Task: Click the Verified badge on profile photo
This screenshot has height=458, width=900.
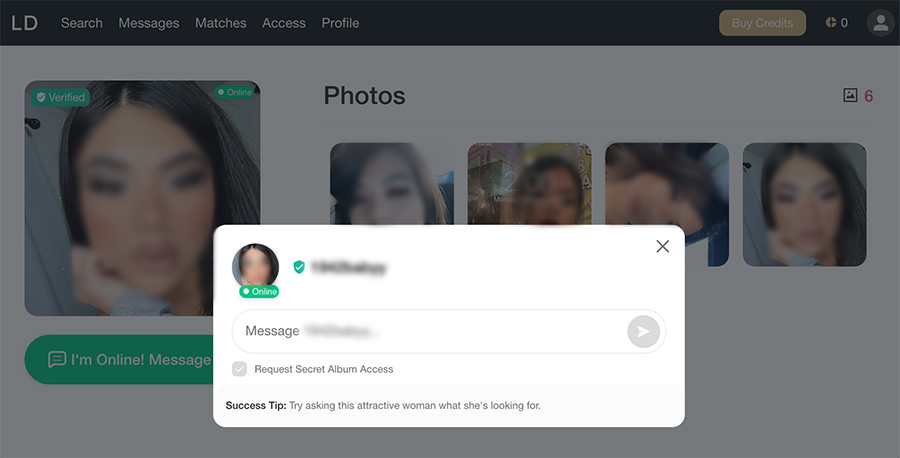Action: [60, 97]
